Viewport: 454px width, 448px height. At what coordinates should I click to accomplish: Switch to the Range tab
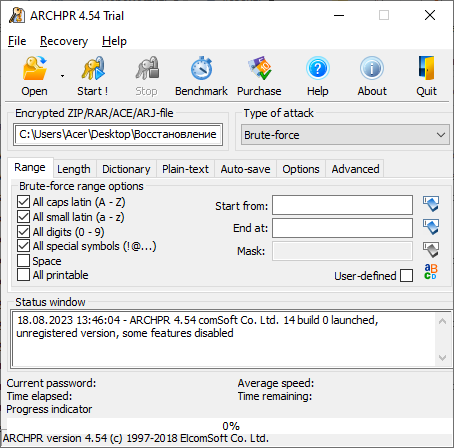[x=30, y=167]
